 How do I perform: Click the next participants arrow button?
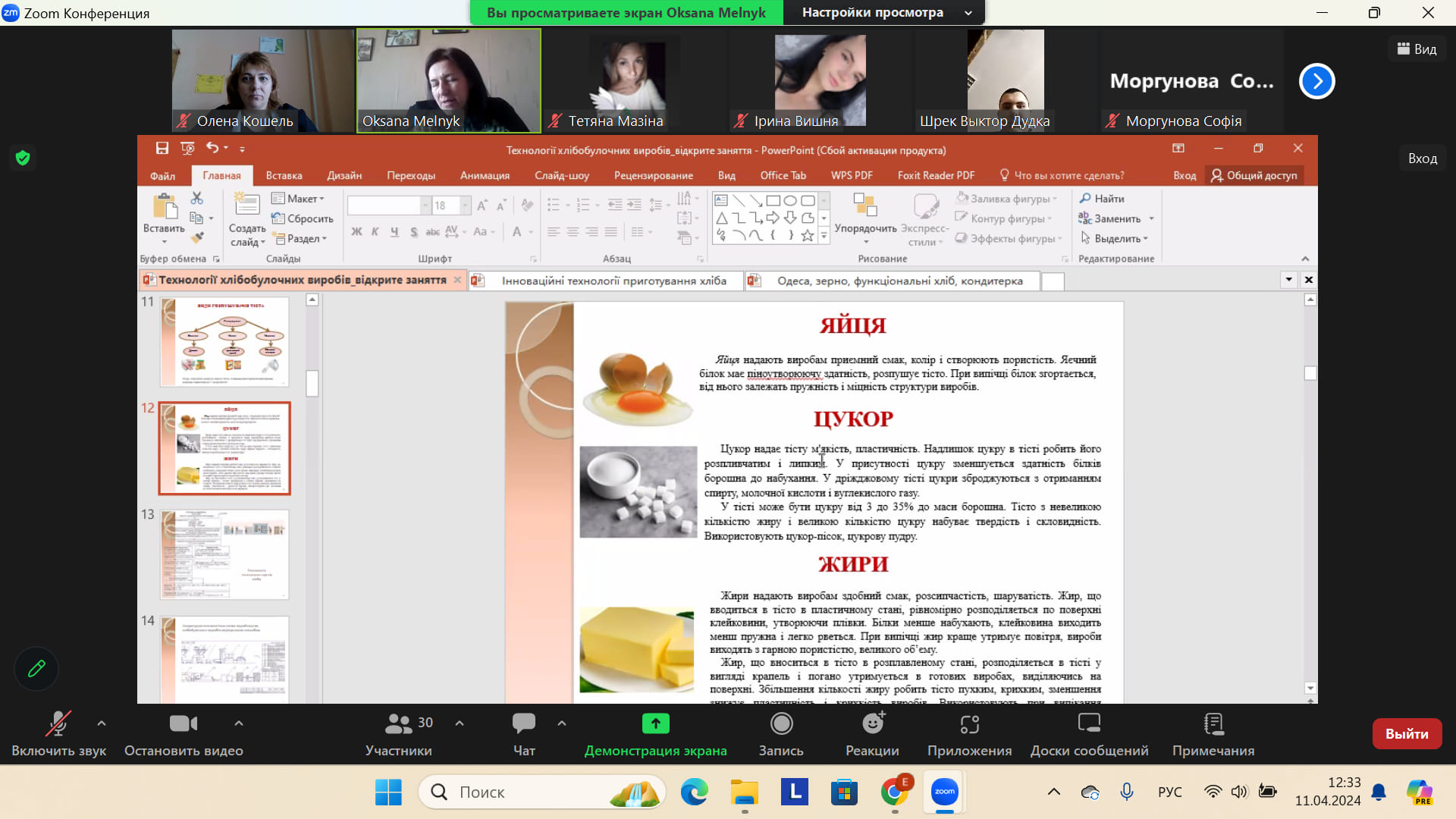click(x=1316, y=81)
